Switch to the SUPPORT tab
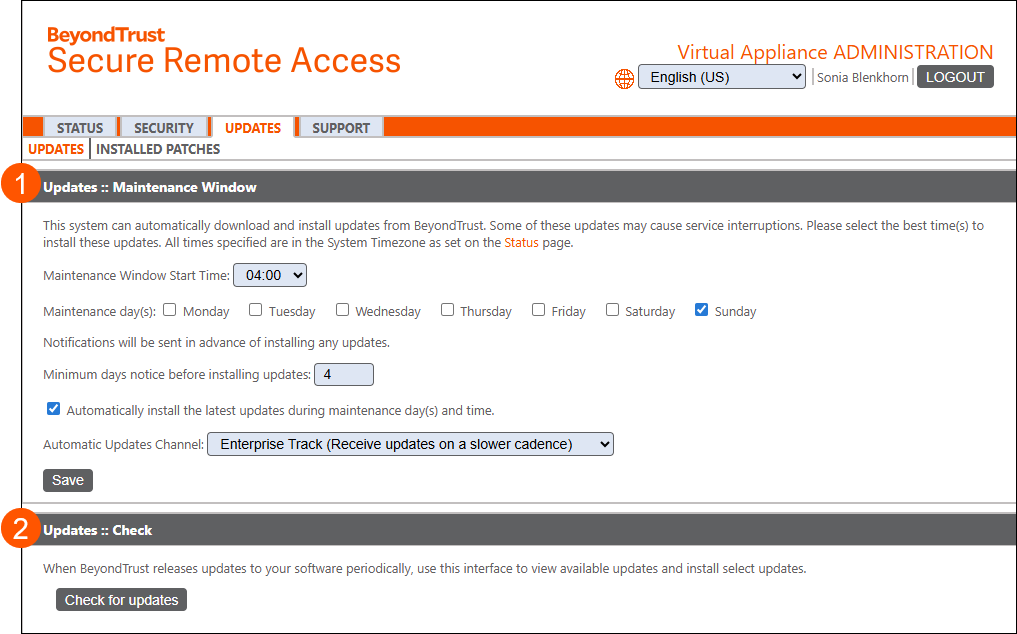The image size is (1017, 634). [340, 127]
